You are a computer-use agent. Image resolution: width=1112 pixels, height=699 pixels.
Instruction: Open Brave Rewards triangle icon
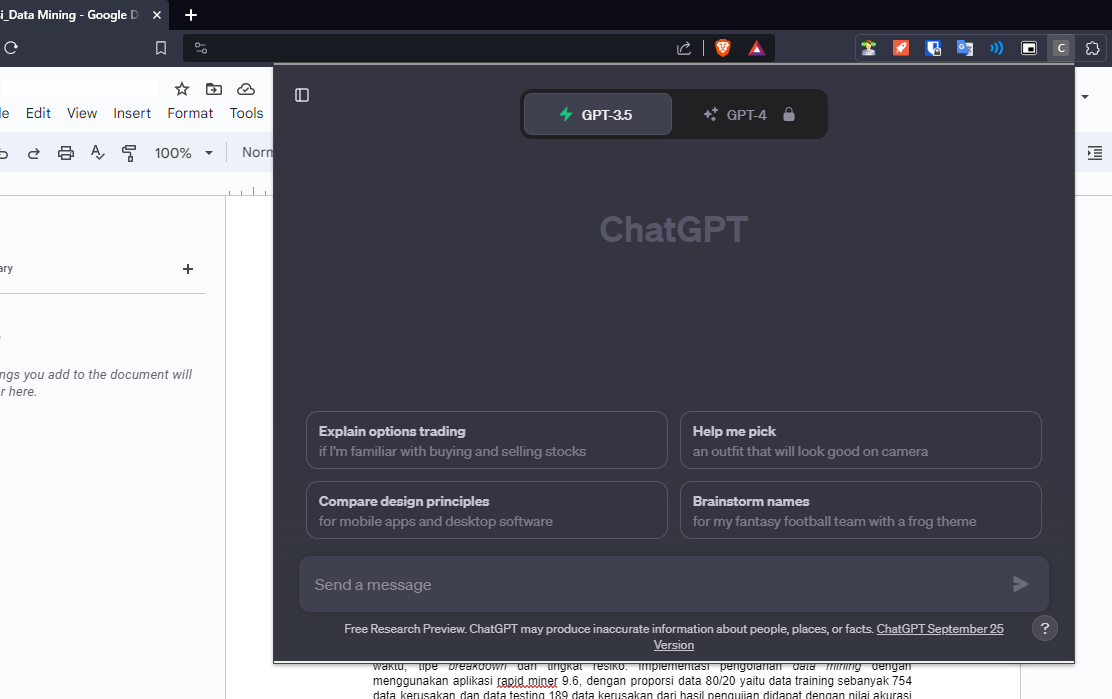(x=757, y=48)
